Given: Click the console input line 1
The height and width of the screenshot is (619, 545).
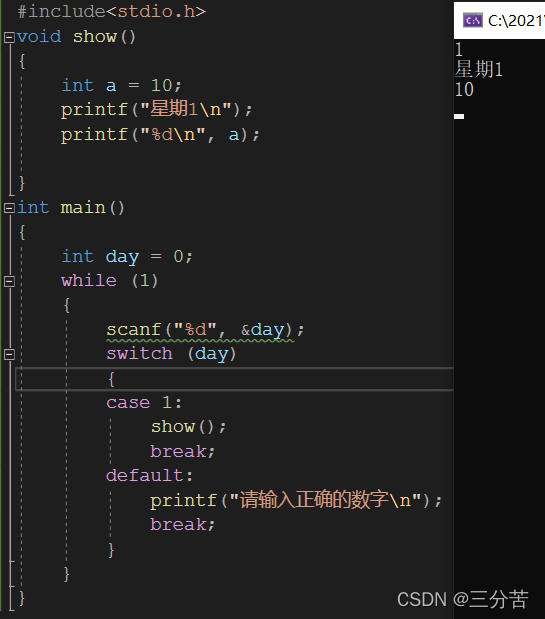Looking at the screenshot, I should coord(459,49).
